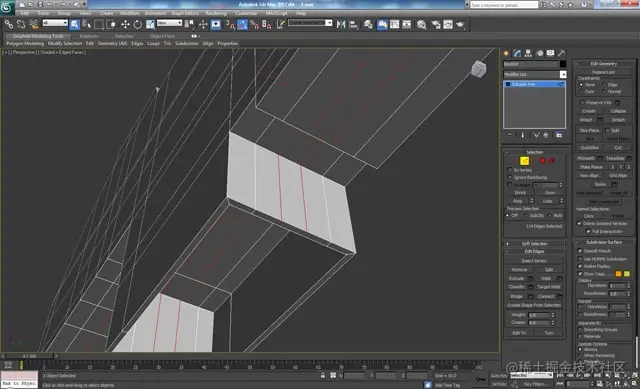Click the Mirror tool icon
Viewport: 640px width, 389px height.
click(341, 24)
